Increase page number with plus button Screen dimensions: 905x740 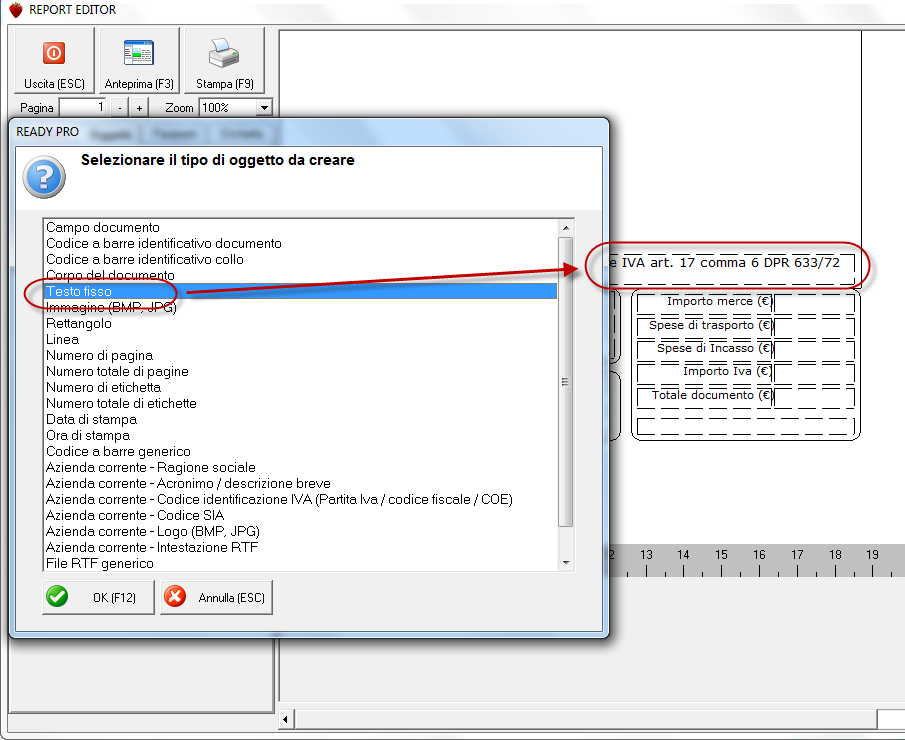point(139,108)
